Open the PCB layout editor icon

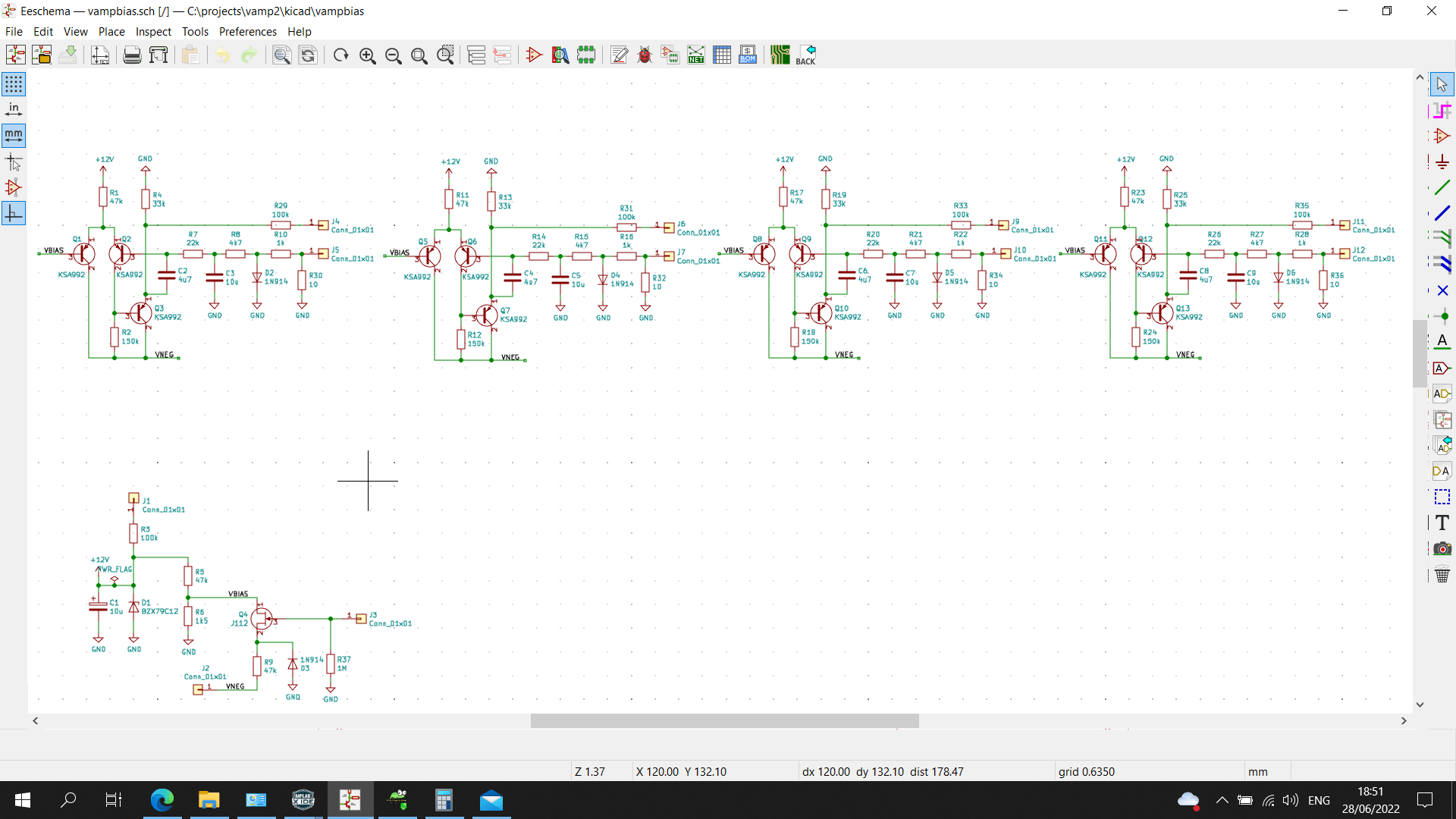tap(780, 55)
